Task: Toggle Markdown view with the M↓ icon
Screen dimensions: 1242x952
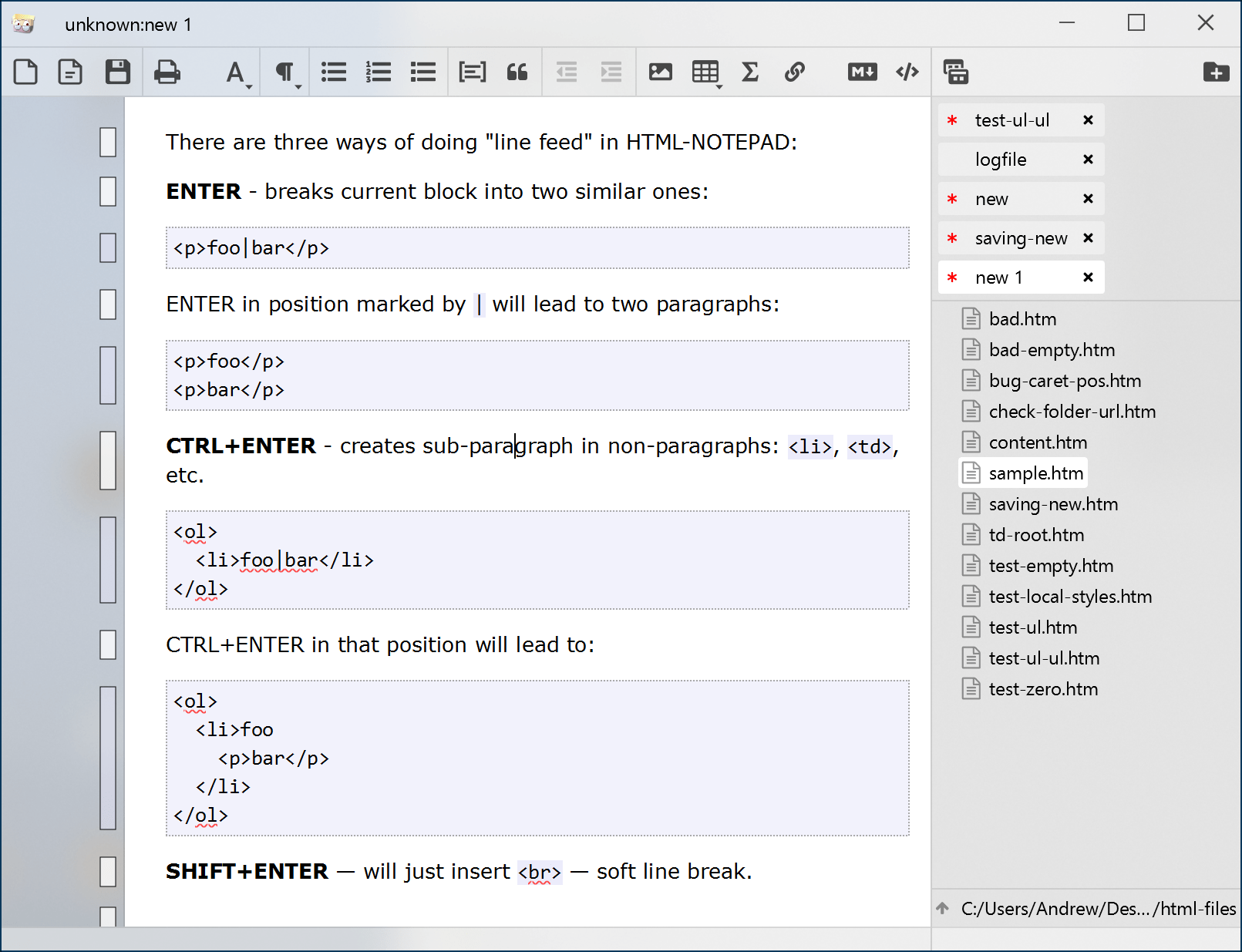Action: 862,72
